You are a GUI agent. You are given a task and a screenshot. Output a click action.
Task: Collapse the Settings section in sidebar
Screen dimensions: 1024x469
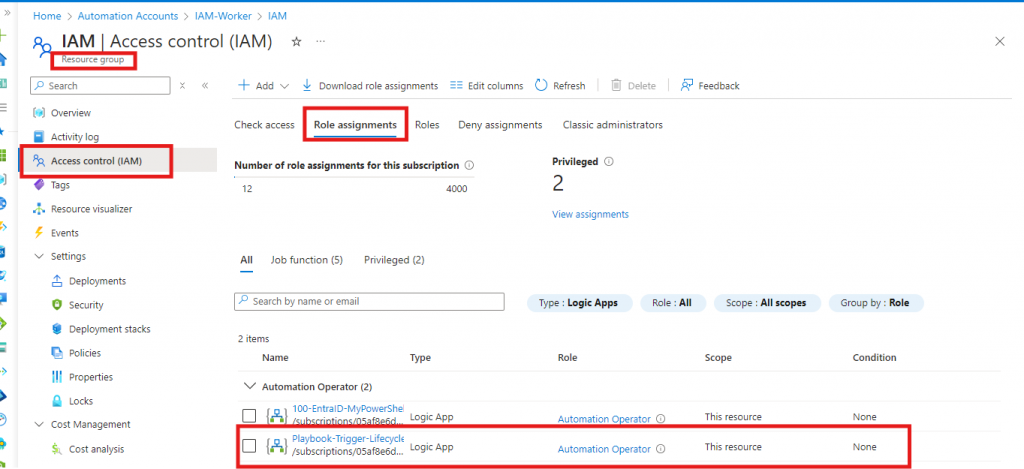[x=39, y=257]
